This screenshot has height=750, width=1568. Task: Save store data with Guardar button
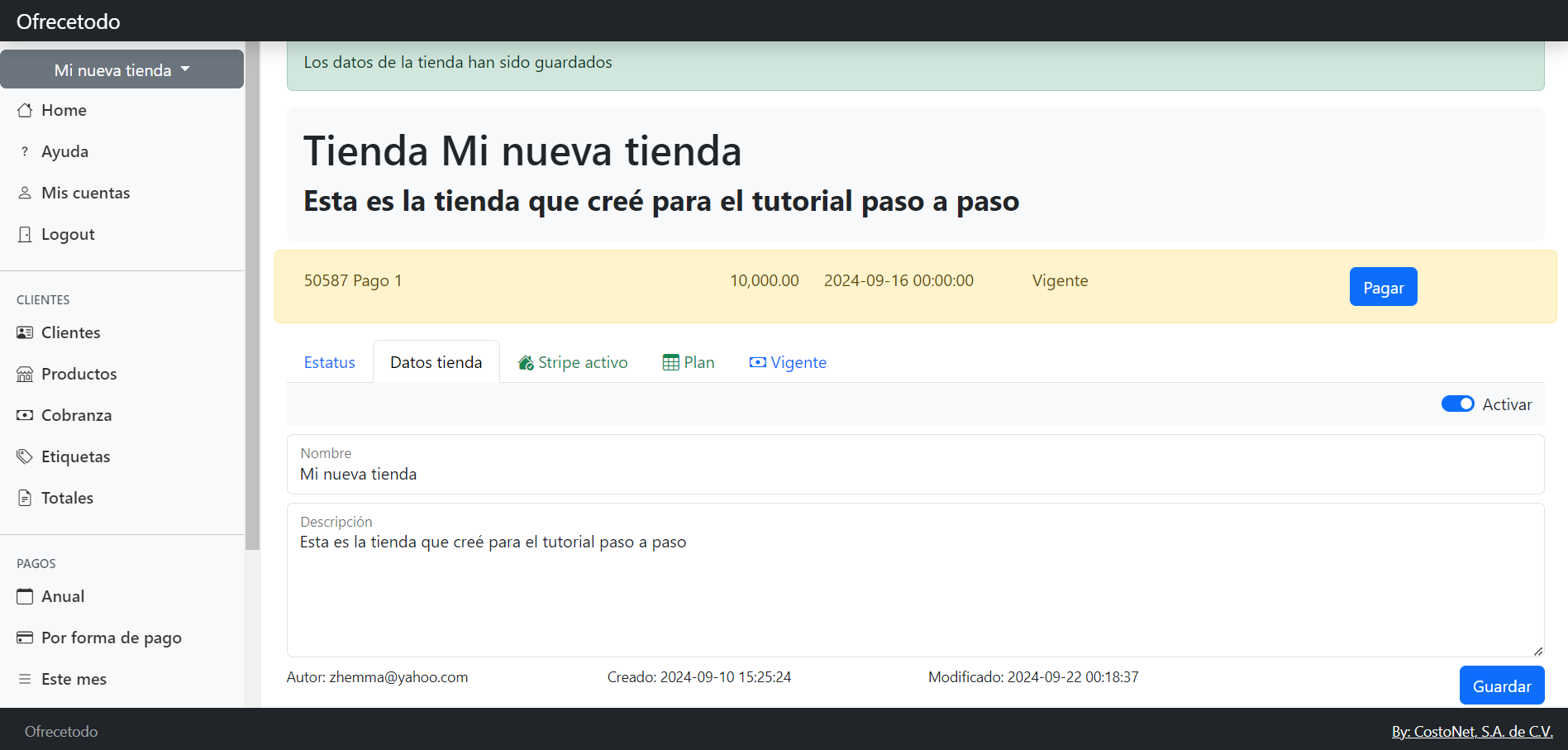1501,686
